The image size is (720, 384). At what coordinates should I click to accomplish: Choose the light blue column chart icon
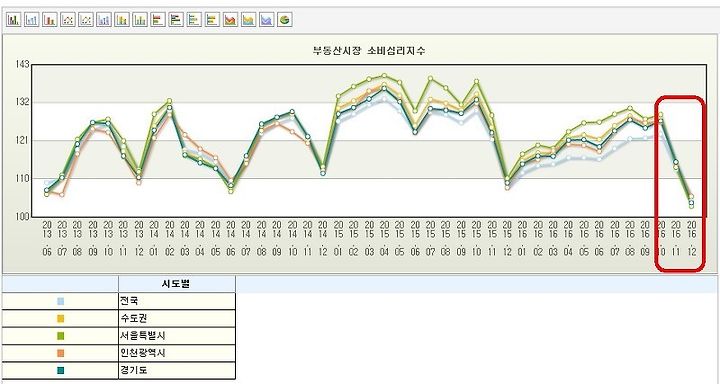click(32, 20)
